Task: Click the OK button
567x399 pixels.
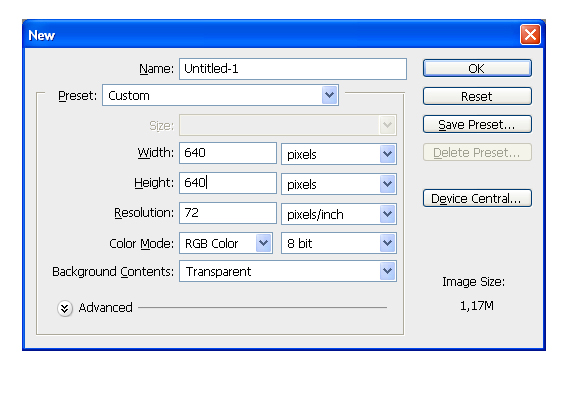Action: [x=477, y=68]
